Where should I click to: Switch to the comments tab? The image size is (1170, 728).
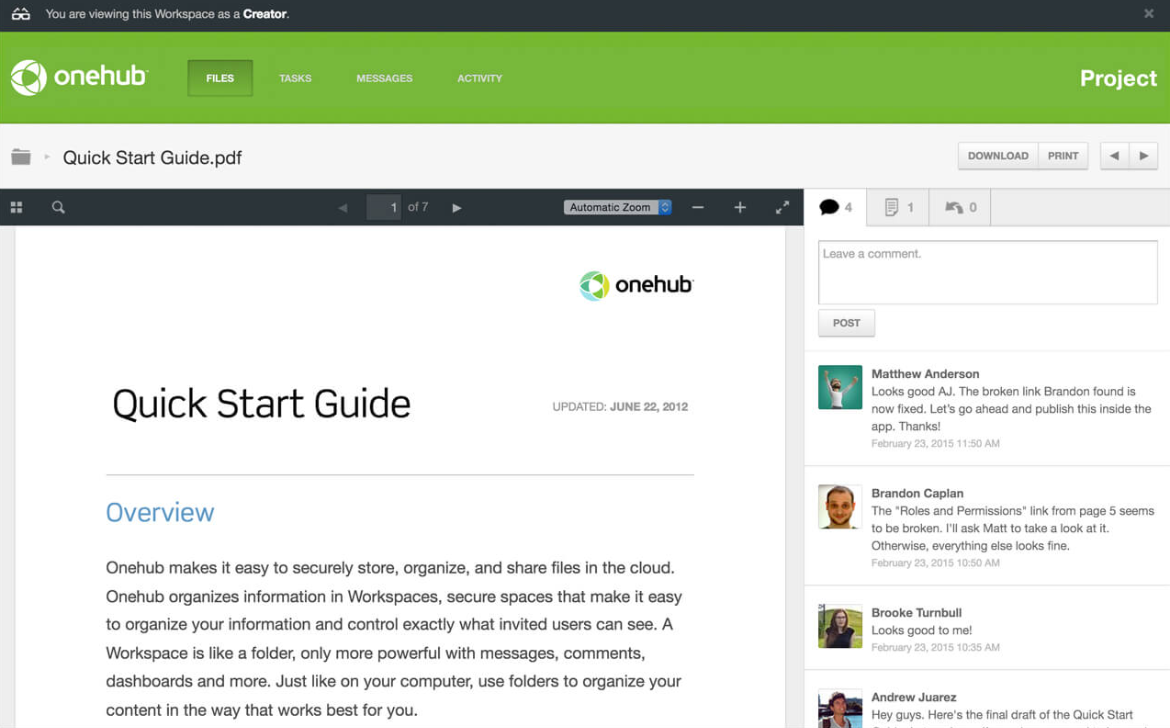coord(835,207)
